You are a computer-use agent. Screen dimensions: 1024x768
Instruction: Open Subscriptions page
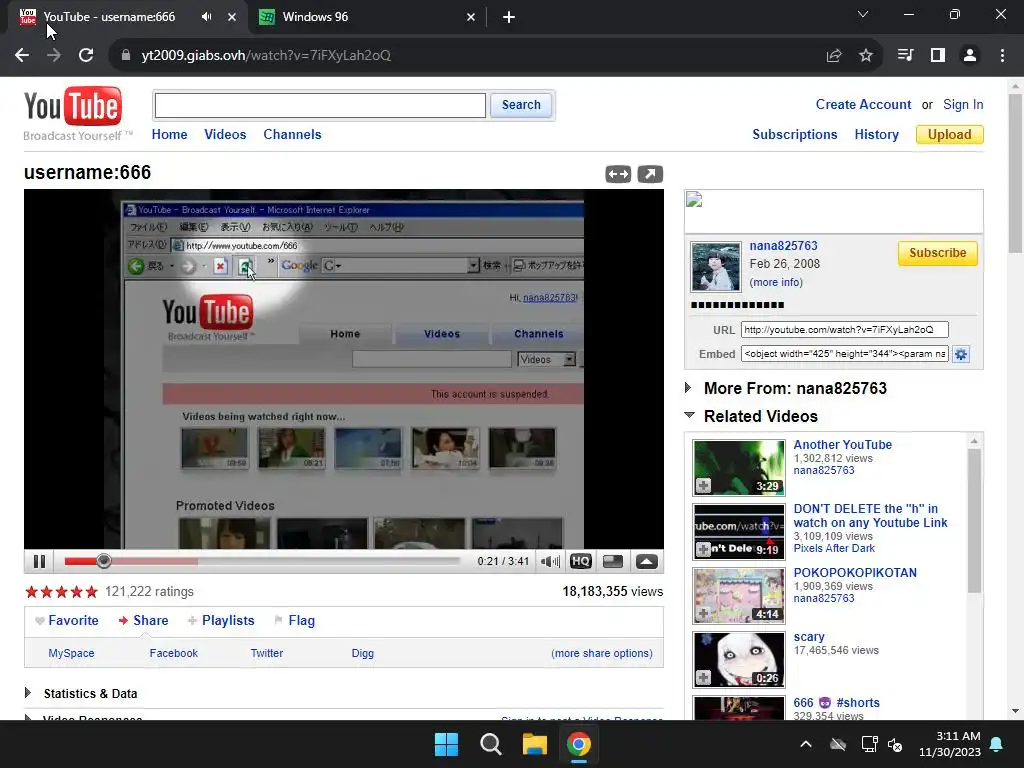(794, 135)
